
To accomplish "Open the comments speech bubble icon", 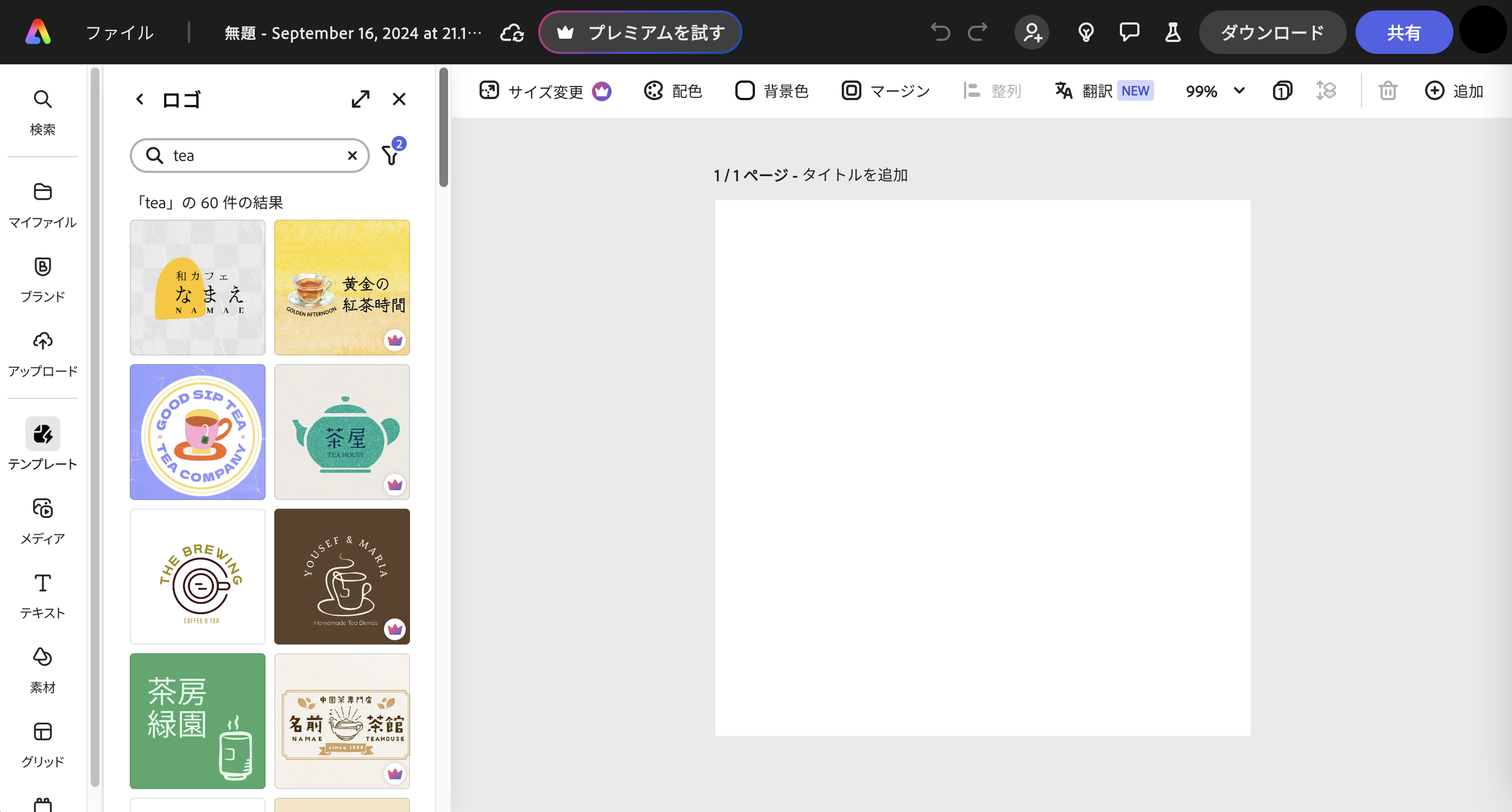I will coord(1129,32).
